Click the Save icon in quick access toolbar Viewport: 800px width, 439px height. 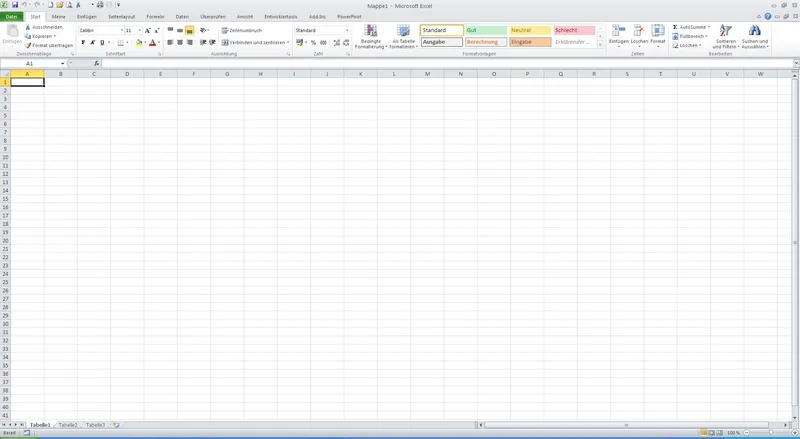coord(15,5)
